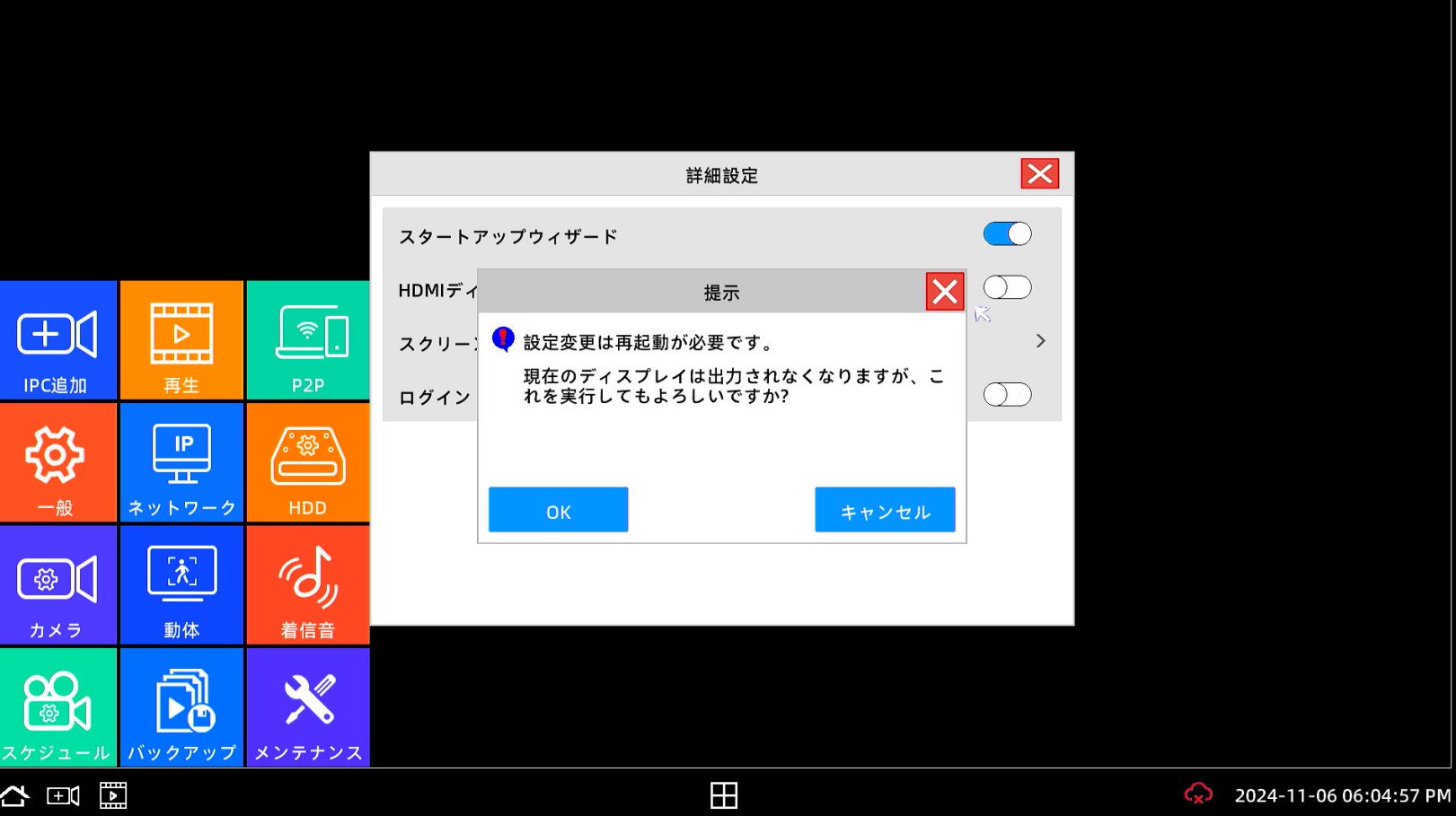The width and height of the screenshot is (1456, 816).
Task: Expand the スクリーン row chevron arrow
Action: 1040,341
